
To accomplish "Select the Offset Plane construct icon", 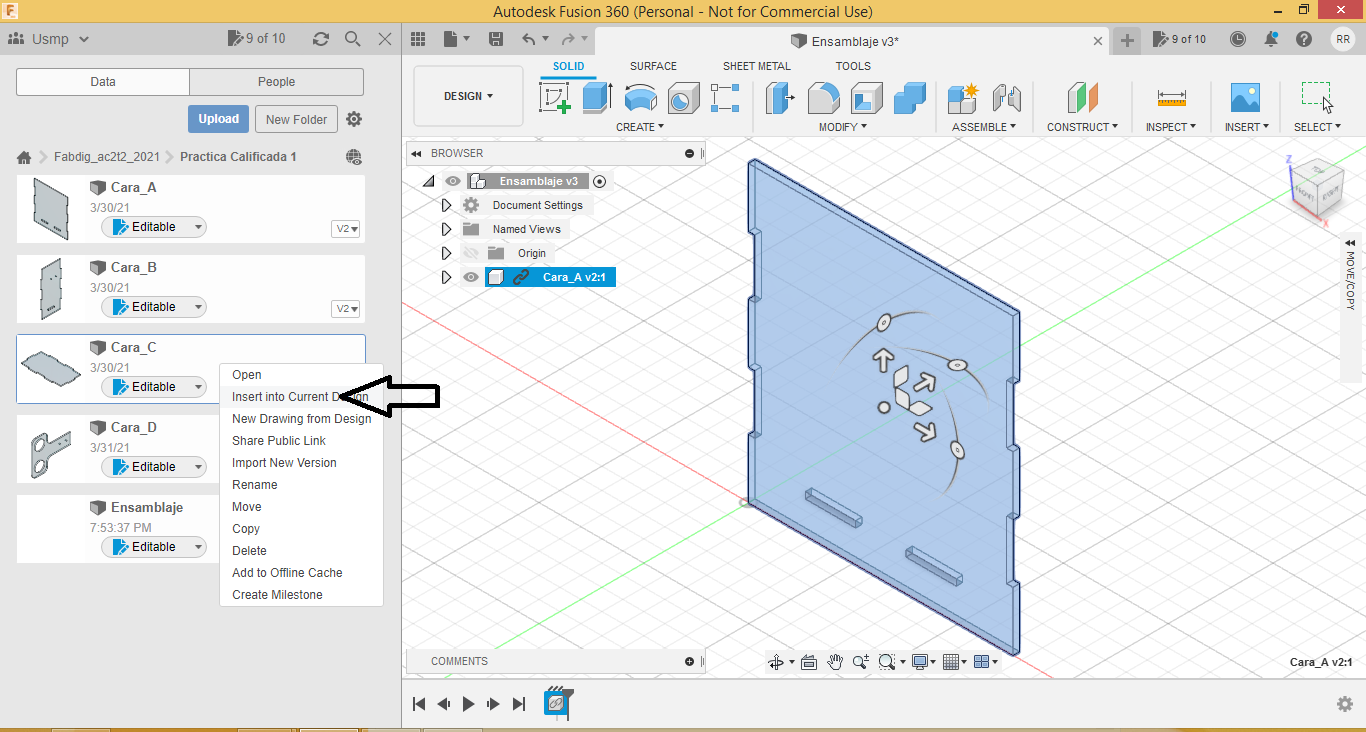I will [1083, 98].
